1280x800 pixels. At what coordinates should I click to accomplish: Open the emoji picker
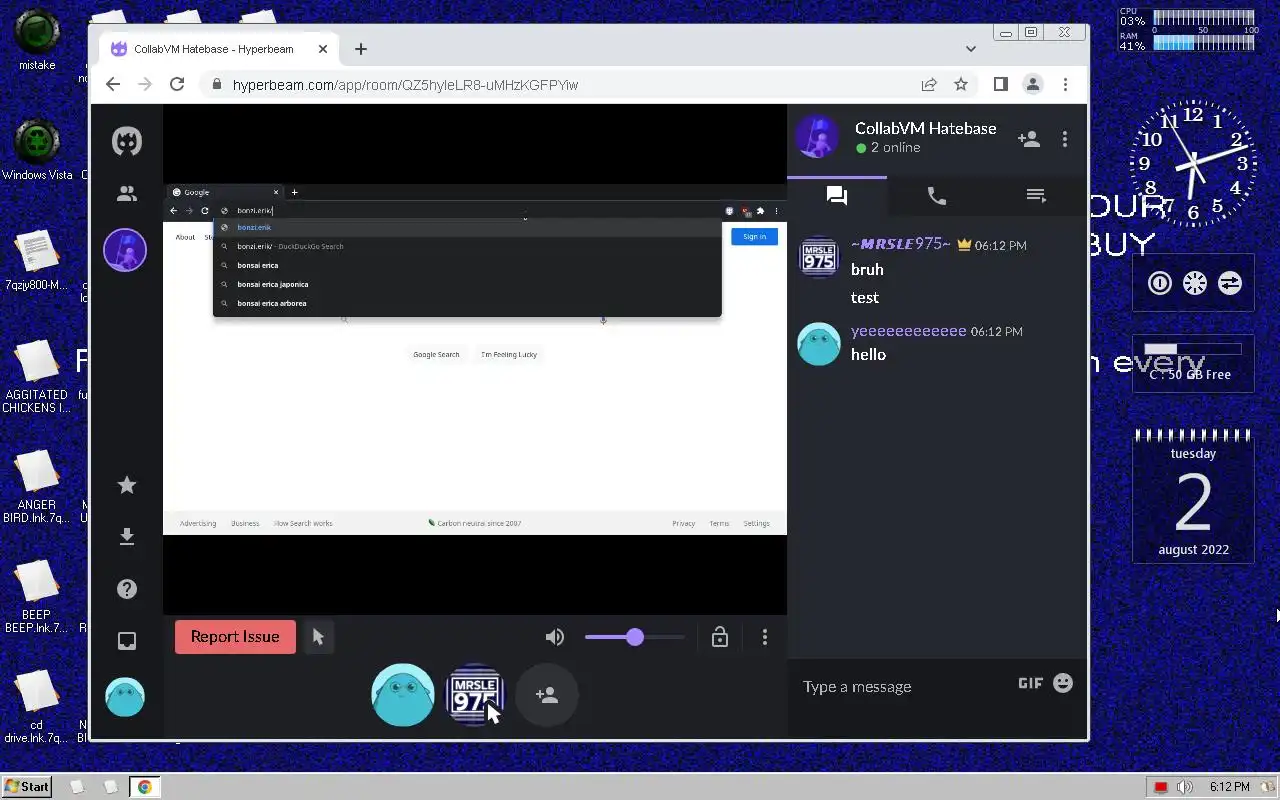pos(1063,683)
